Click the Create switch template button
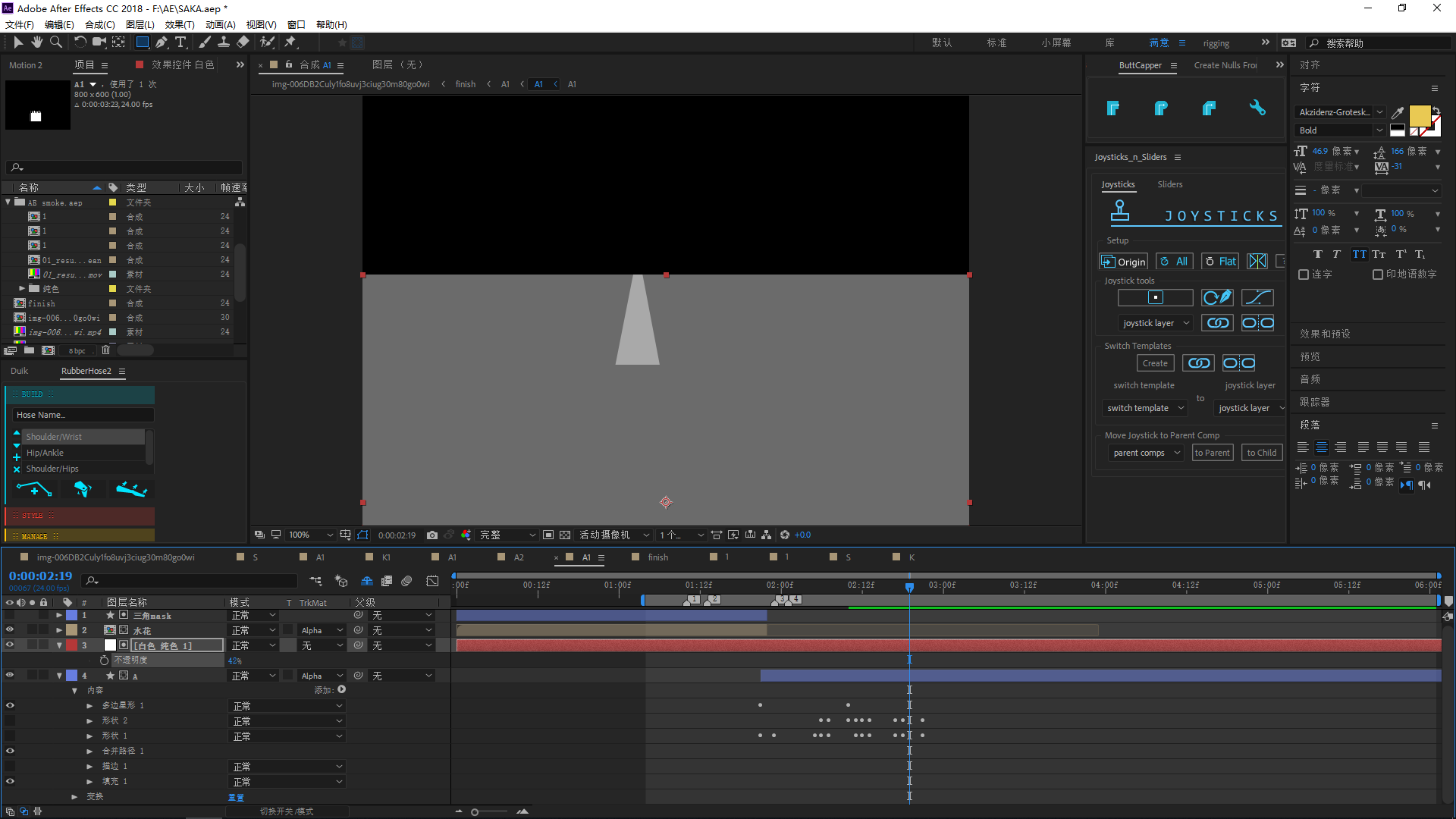 (1155, 363)
